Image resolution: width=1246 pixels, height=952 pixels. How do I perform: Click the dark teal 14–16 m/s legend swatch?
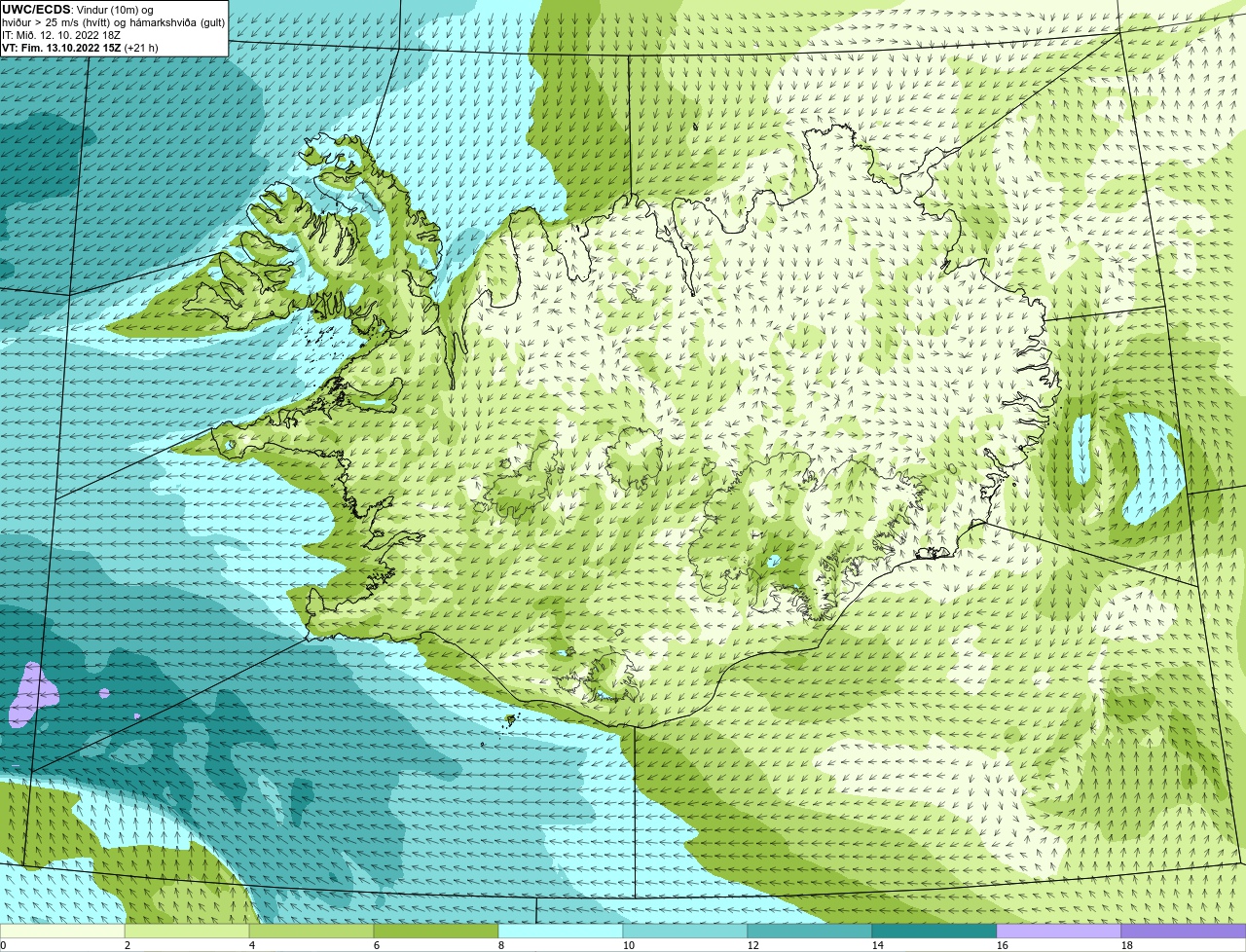[934, 931]
